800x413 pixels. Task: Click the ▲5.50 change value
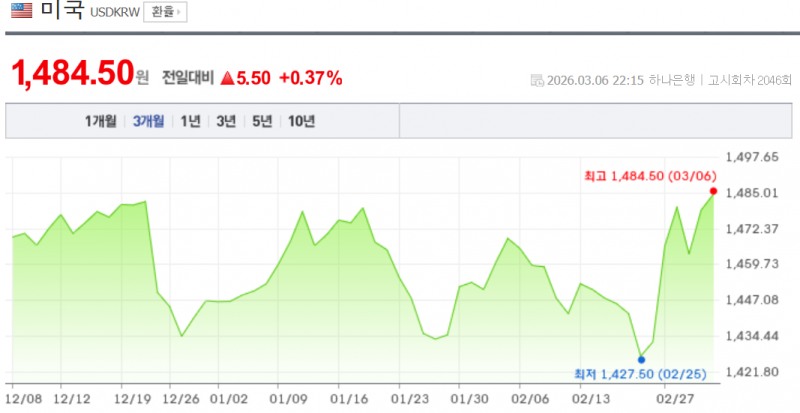coord(245,78)
